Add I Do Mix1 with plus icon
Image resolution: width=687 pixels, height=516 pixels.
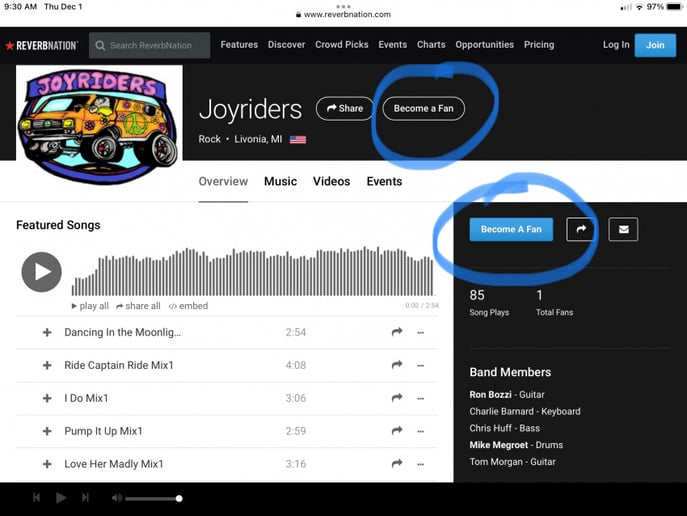(x=47, y=398)
